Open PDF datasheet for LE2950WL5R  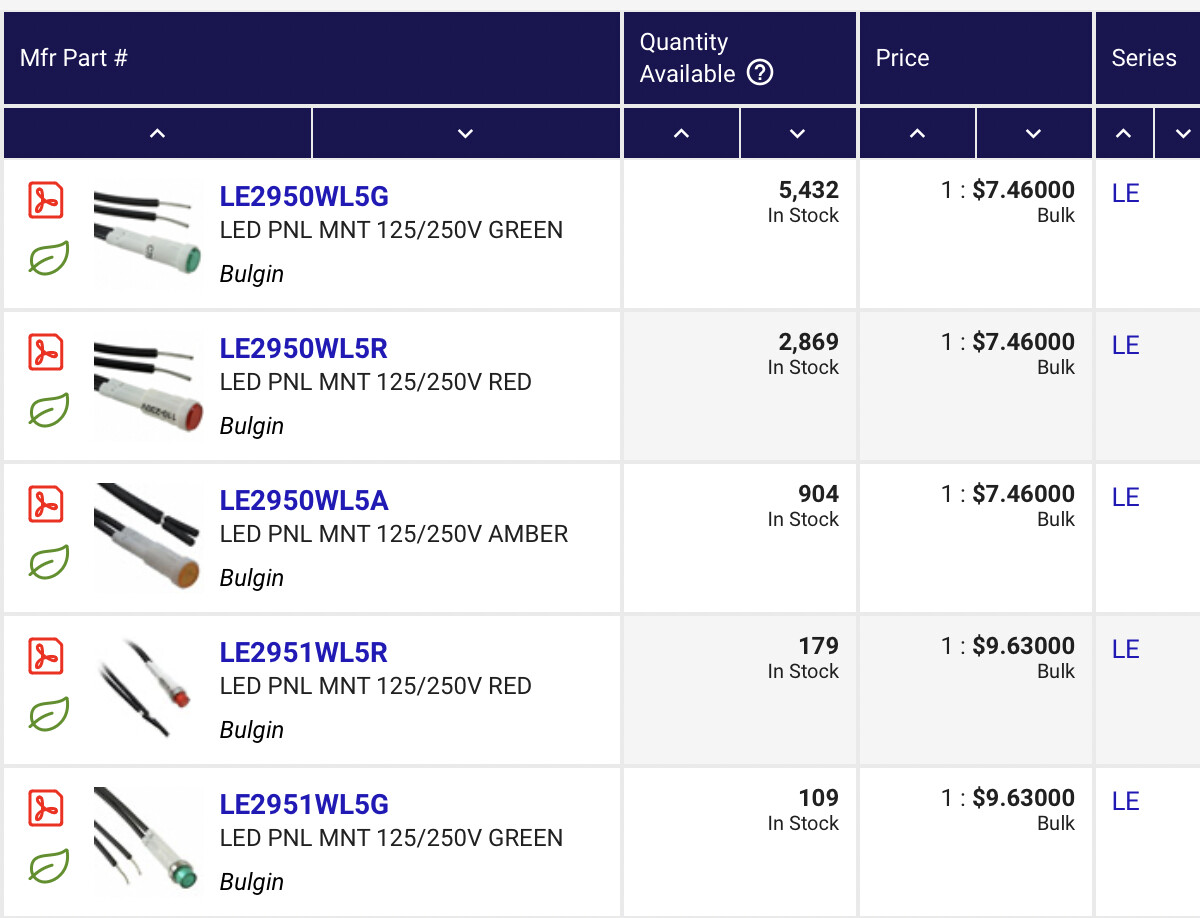(x=46, y=352)
